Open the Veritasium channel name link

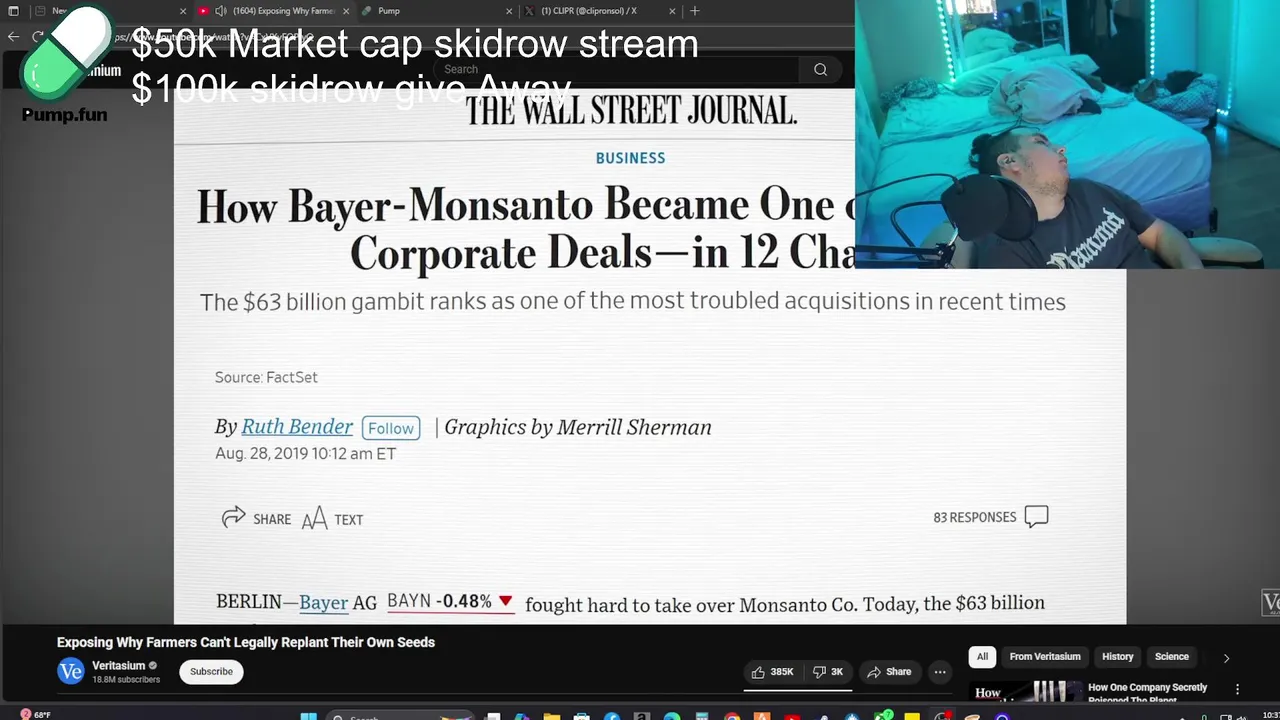[119, 666]
